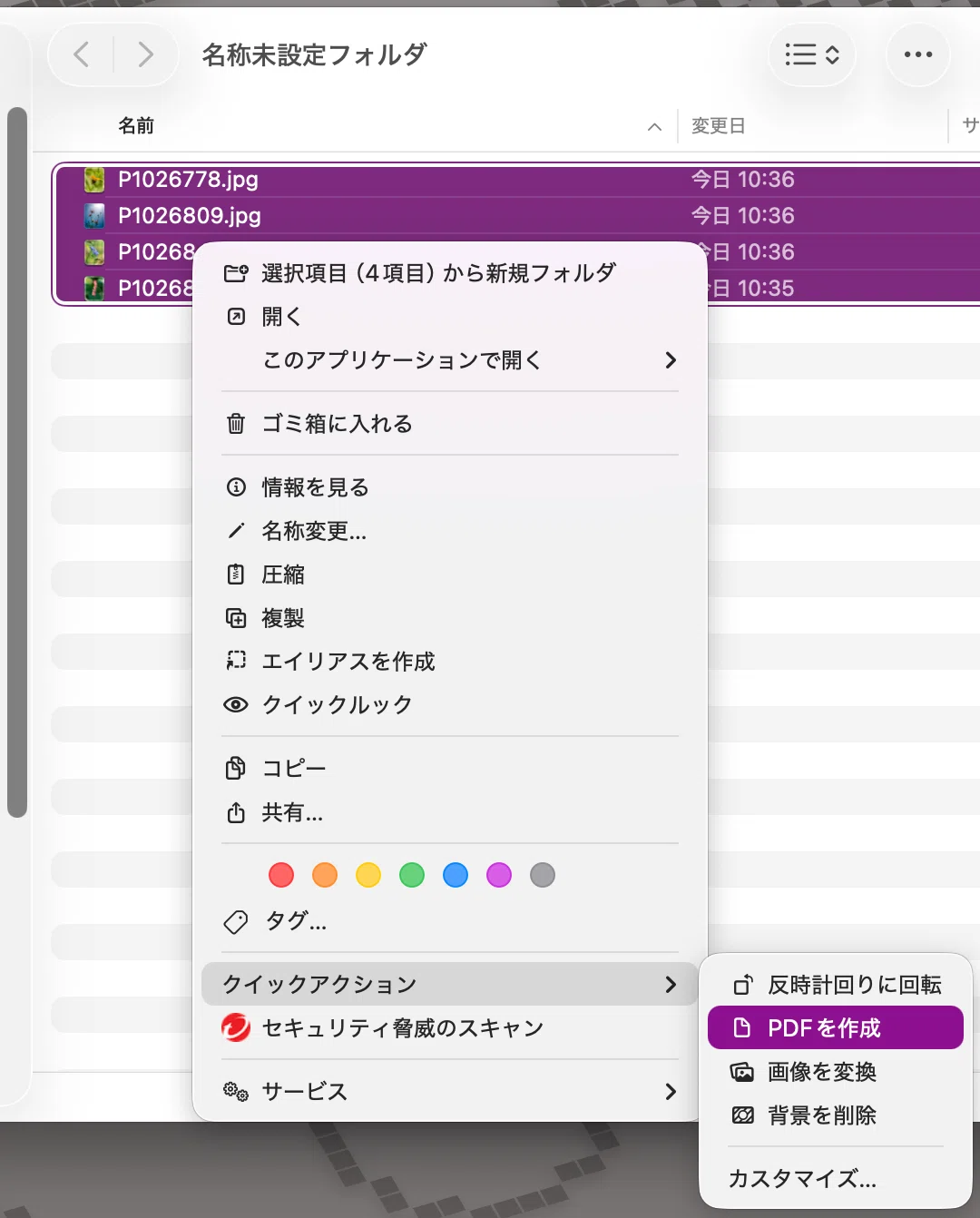The width and height of the screenshot is (980, 1218).
Task: Apply the orange tag color
Action: pyautogui.click(x=325, y=875)
